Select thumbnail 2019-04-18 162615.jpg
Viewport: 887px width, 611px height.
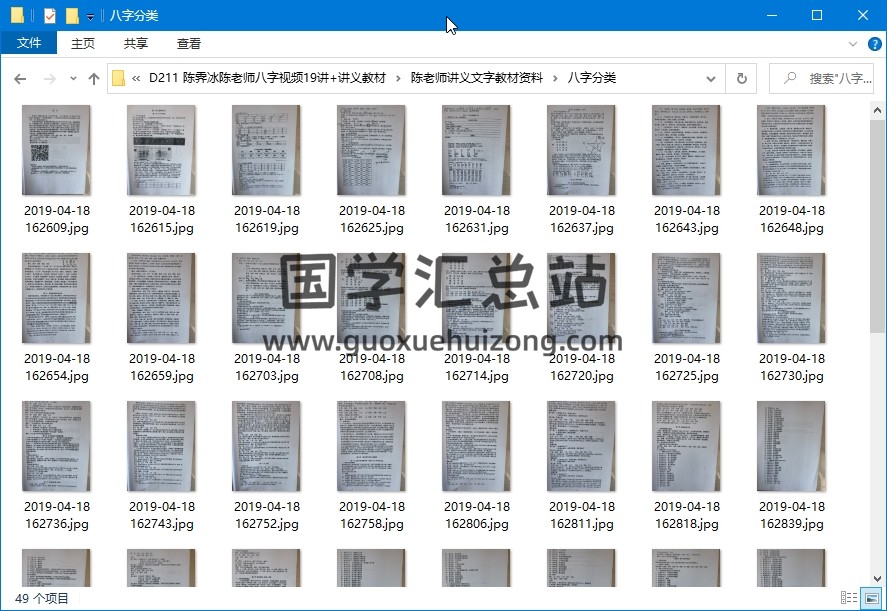coord(161,150)
